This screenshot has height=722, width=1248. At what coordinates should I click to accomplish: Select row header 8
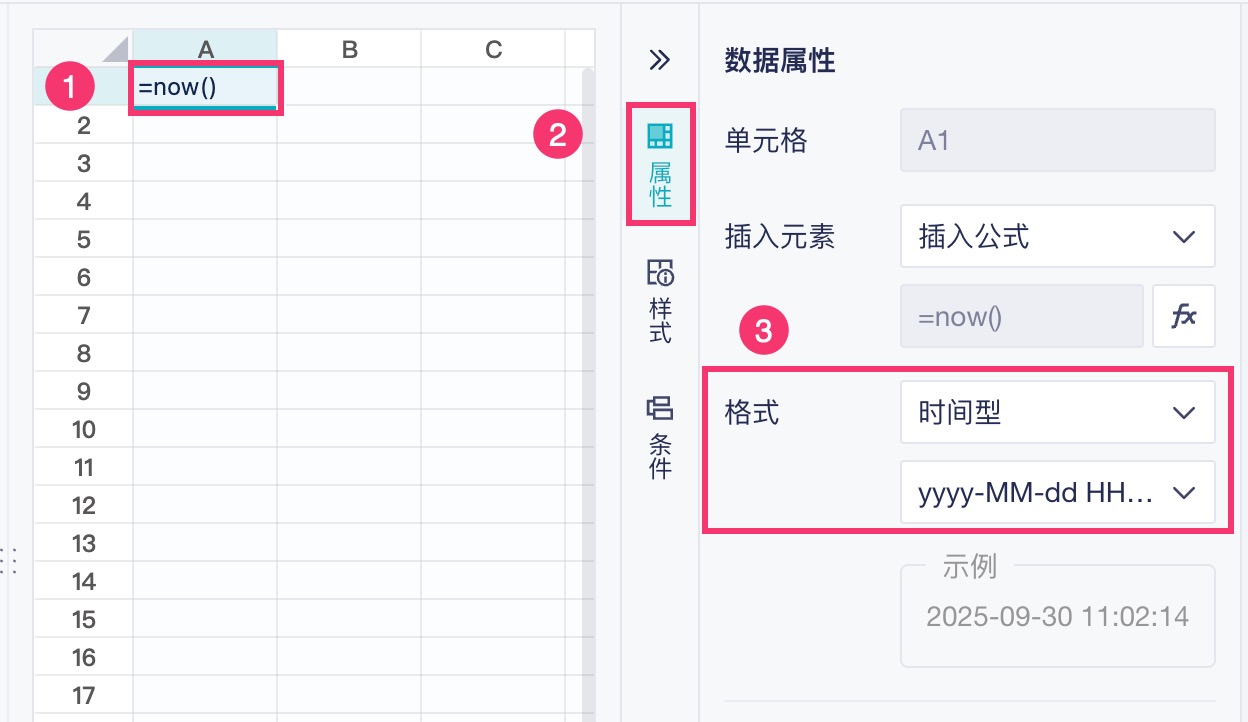83,353
